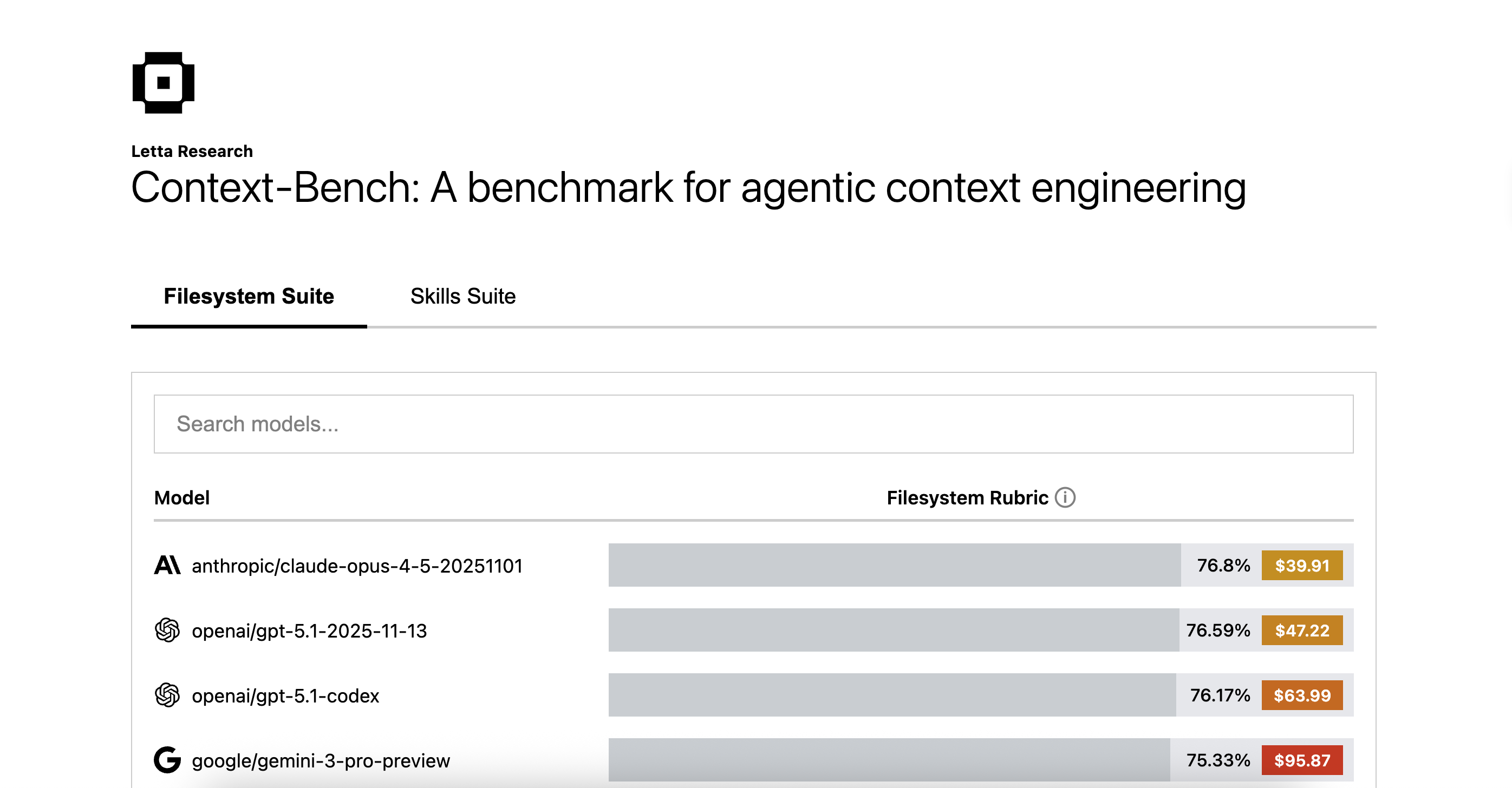Click the $95.87 cost badge for gemini-3-pro
The width and height of the screenshot is (1512, 788).
tap(1302, 760)
